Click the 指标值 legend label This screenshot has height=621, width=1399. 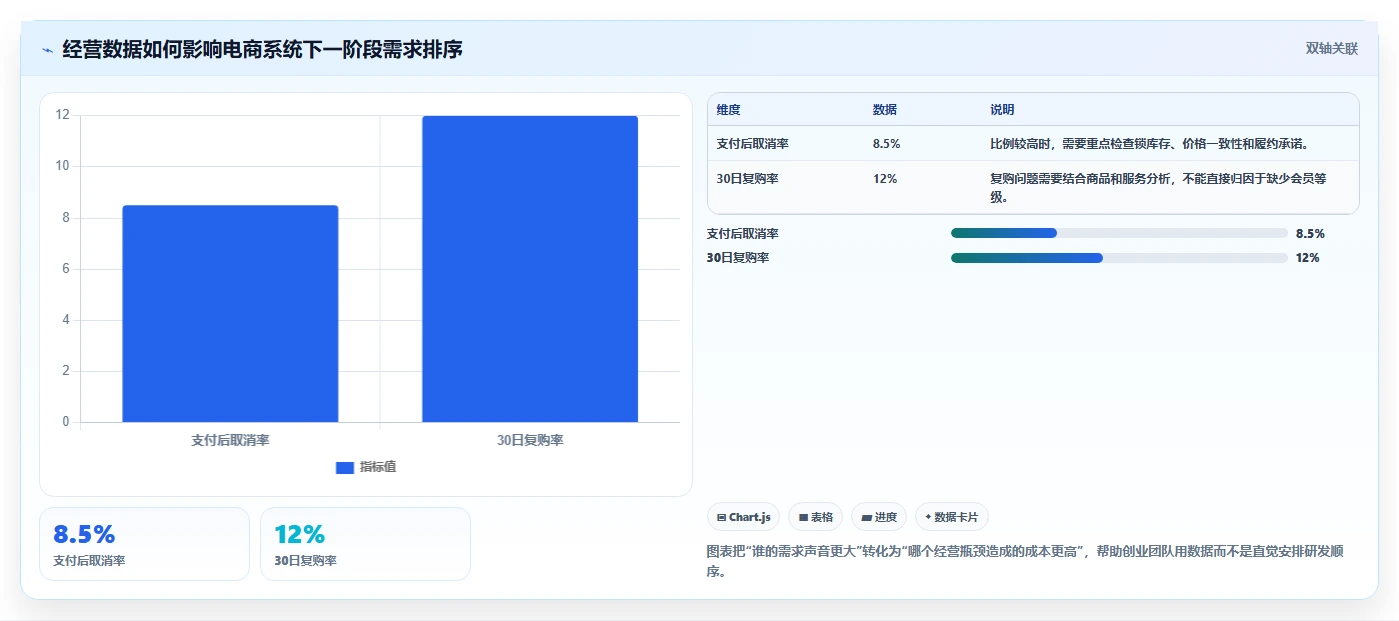[378, 467]
